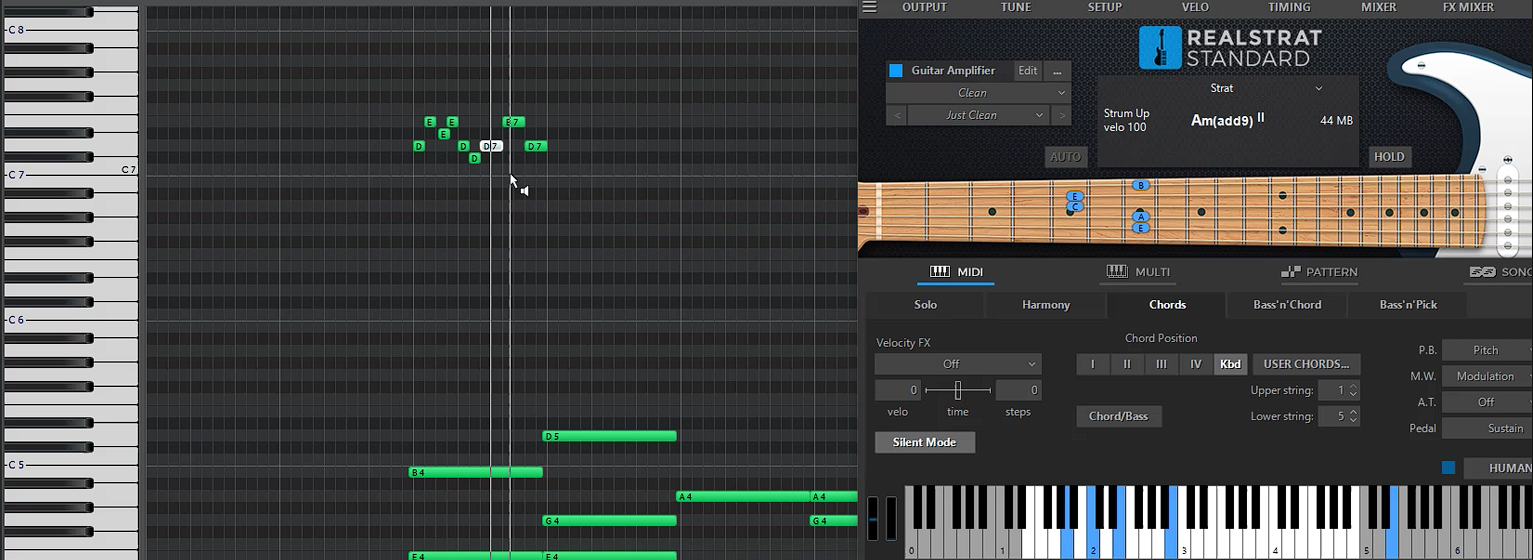Image resolution: width=1533 pixels, height=560 pixels.
Task: Open the Clean amp type dropdown
Action: pyautogui.click(x=978, y=93)
